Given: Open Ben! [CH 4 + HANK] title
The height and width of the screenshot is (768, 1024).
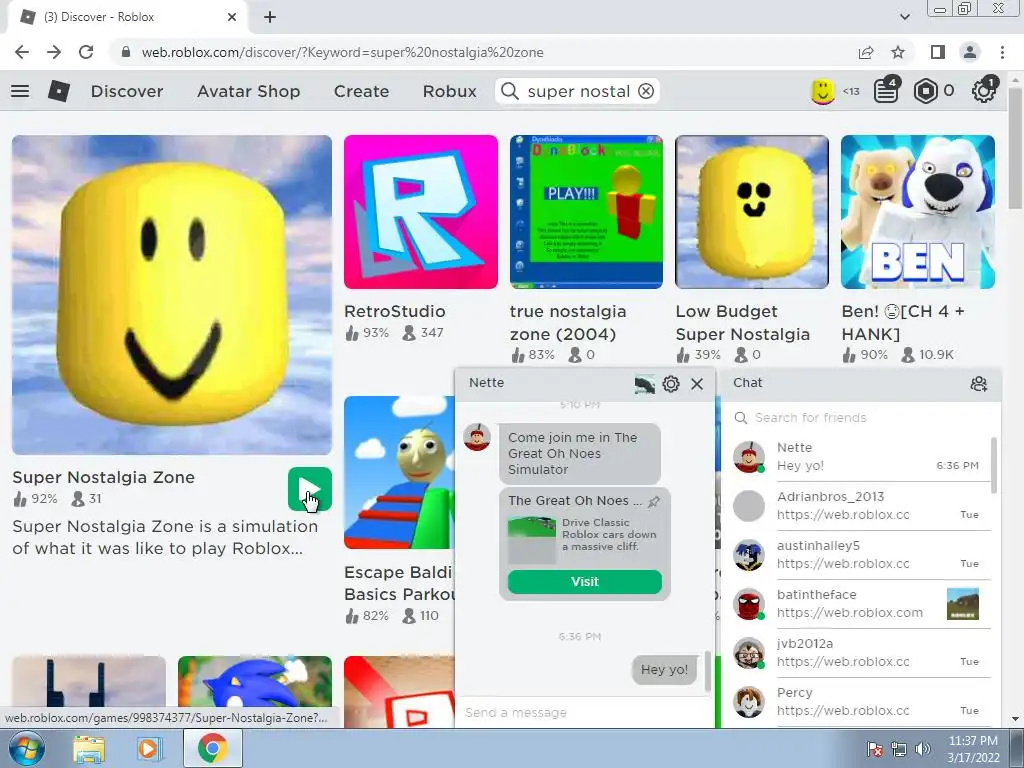Looking at the screenshot, I should (903, 323).
